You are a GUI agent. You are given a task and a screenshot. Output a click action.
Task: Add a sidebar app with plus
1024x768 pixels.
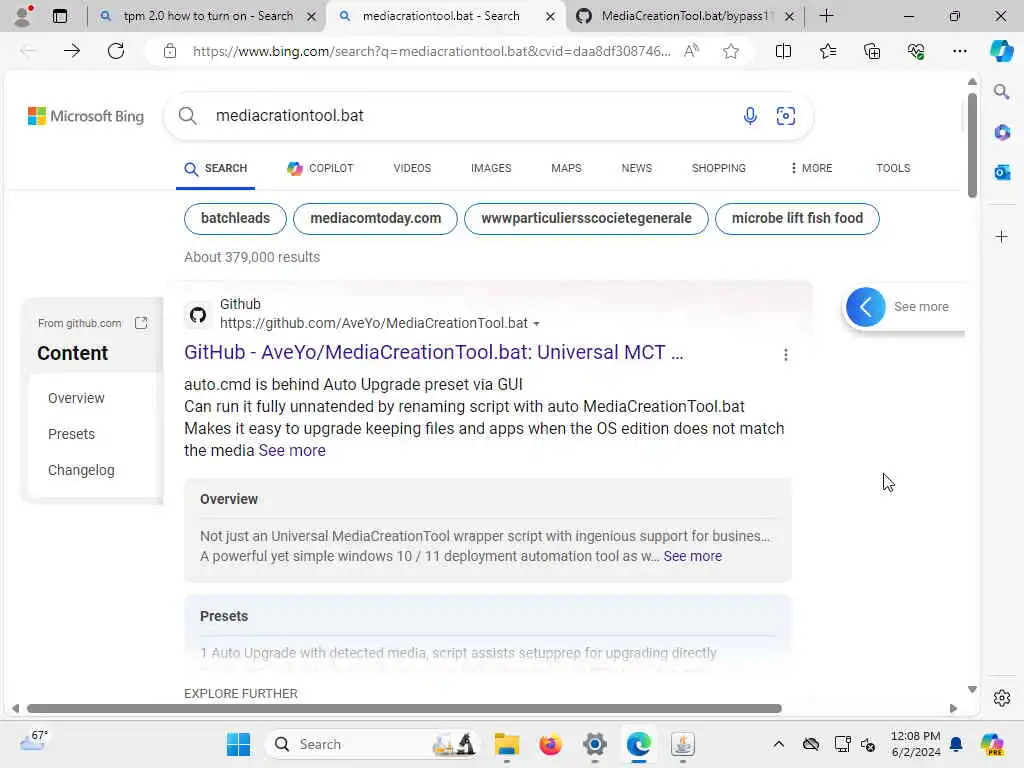1002,236
